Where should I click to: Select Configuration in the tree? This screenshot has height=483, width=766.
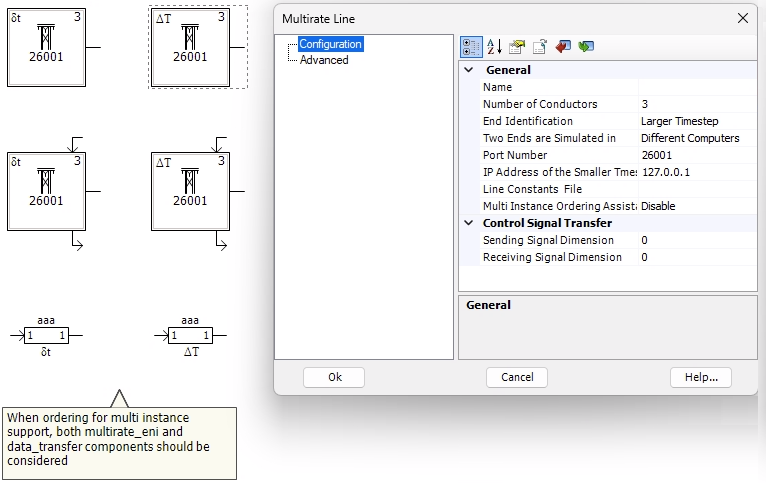pos(330,44)
